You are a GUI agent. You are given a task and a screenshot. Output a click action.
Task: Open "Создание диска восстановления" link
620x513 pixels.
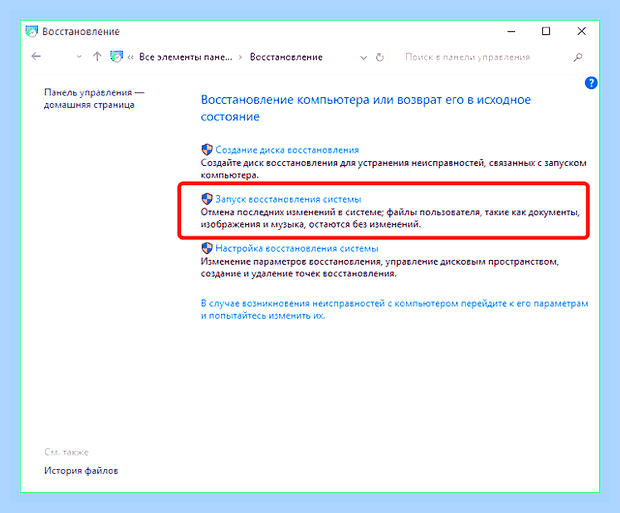pos(287,150)
